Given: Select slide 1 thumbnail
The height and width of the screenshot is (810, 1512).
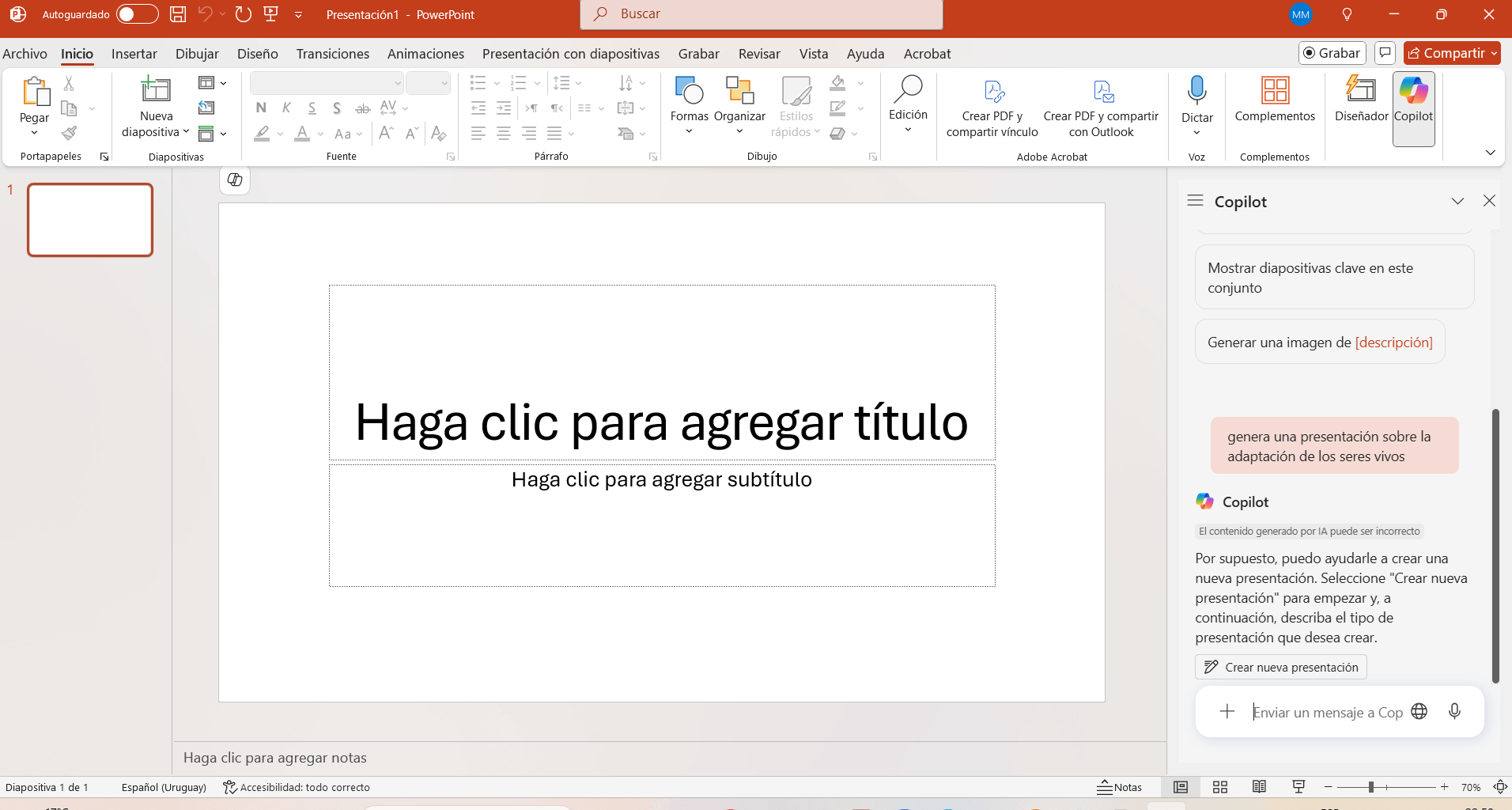Looking at the screenshot, I should (90, 220).
